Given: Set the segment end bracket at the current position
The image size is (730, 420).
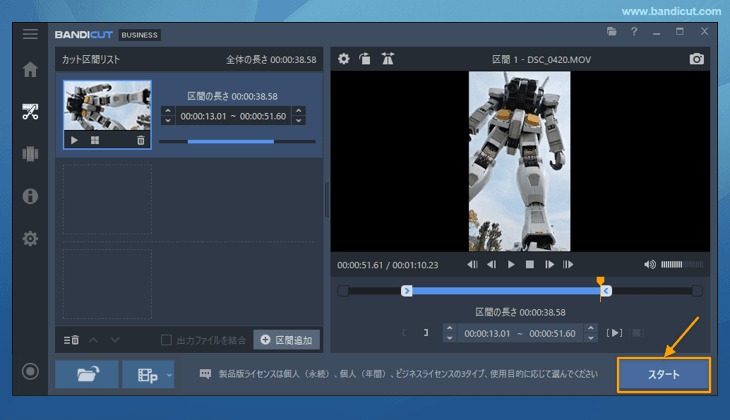Looking at the screenshot, I should point(426,333).
